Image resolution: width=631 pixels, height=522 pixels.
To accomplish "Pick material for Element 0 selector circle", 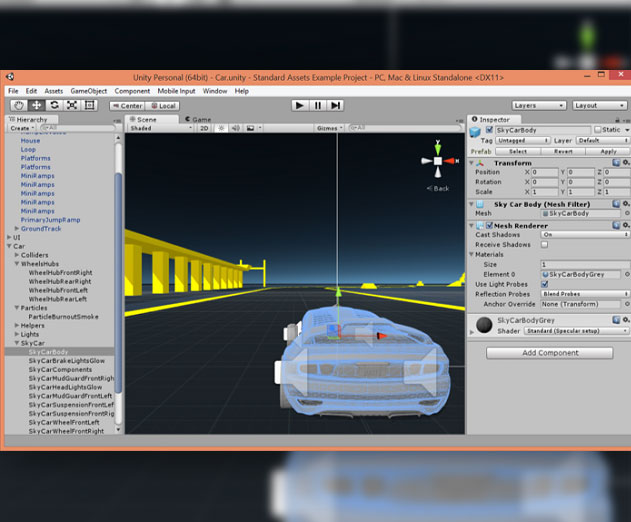I will click(627, 274).
